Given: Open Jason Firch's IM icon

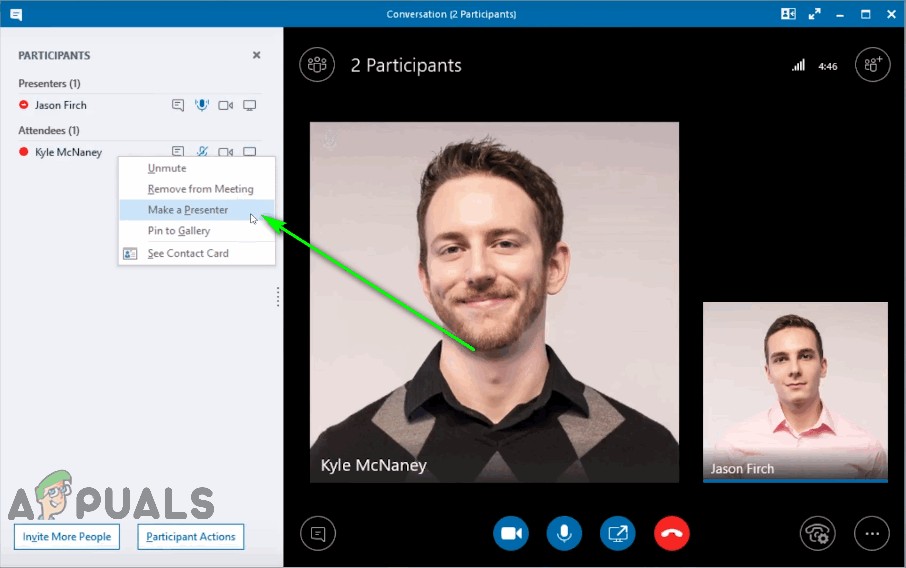Looking at the screenshot, I should (178, 105).
